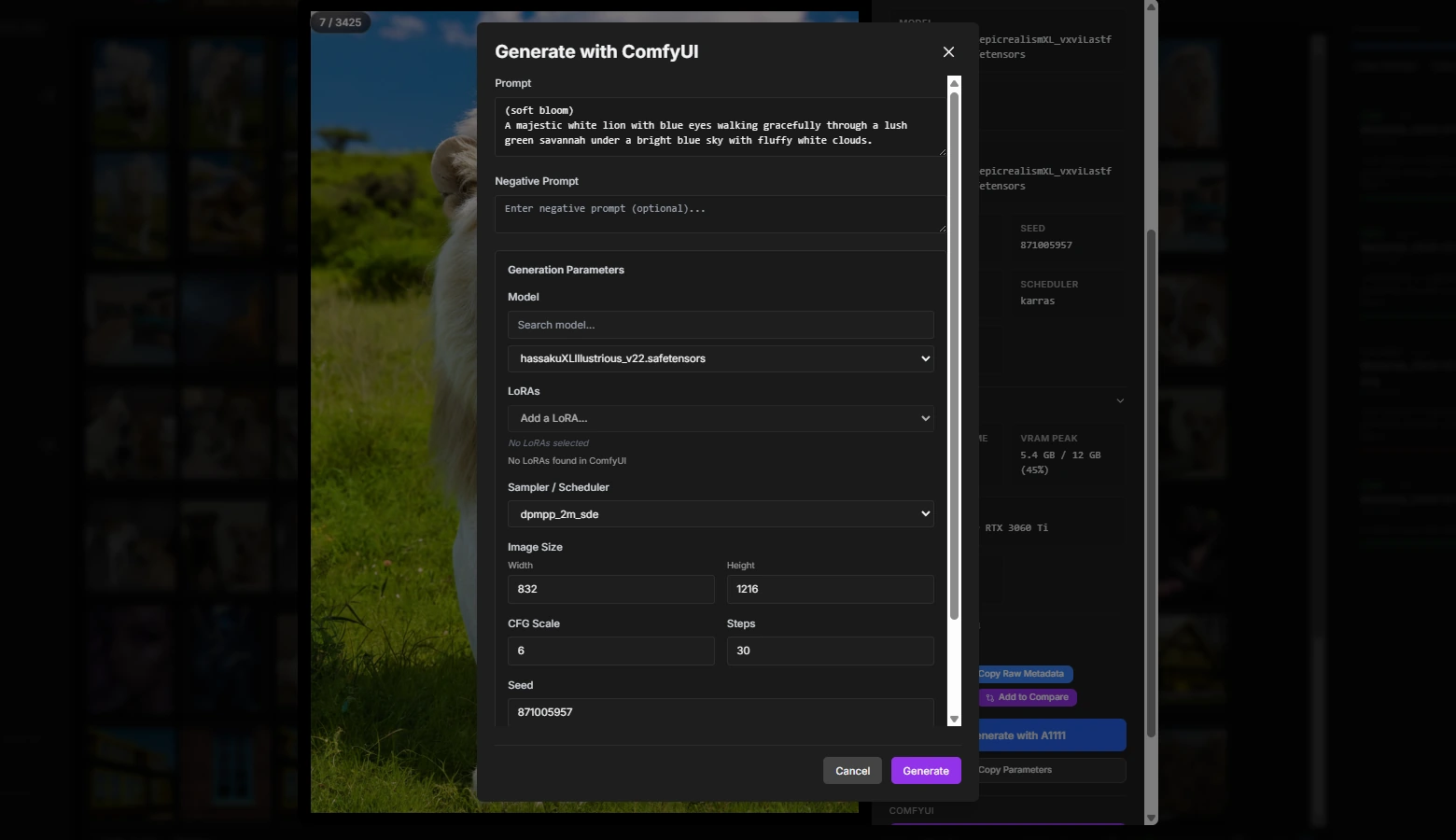
Task: Click the Copy Raw Metadata button
Action: [x=1022, y=673]
